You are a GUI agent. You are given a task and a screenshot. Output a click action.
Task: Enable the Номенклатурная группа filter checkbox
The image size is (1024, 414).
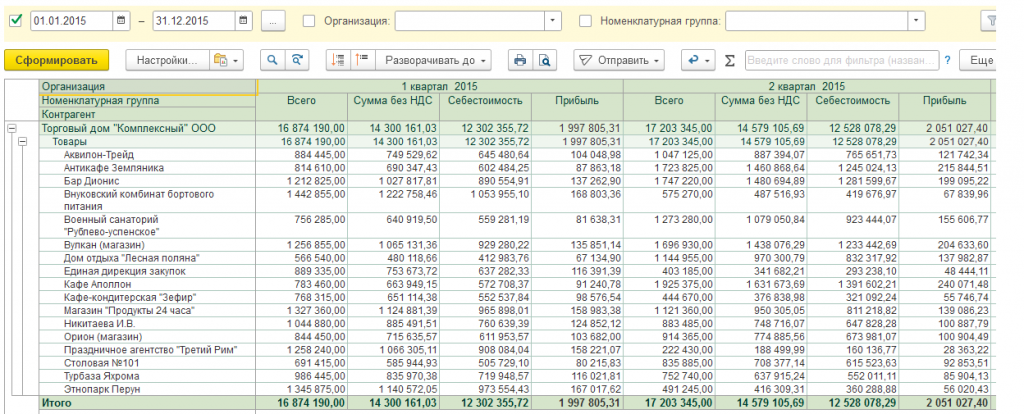pos(585,20)
